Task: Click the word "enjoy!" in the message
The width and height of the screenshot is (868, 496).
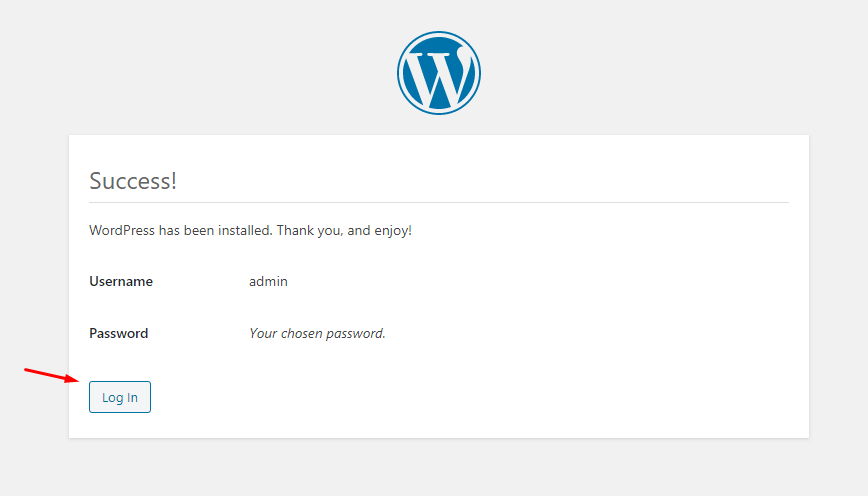Action: 391,230
